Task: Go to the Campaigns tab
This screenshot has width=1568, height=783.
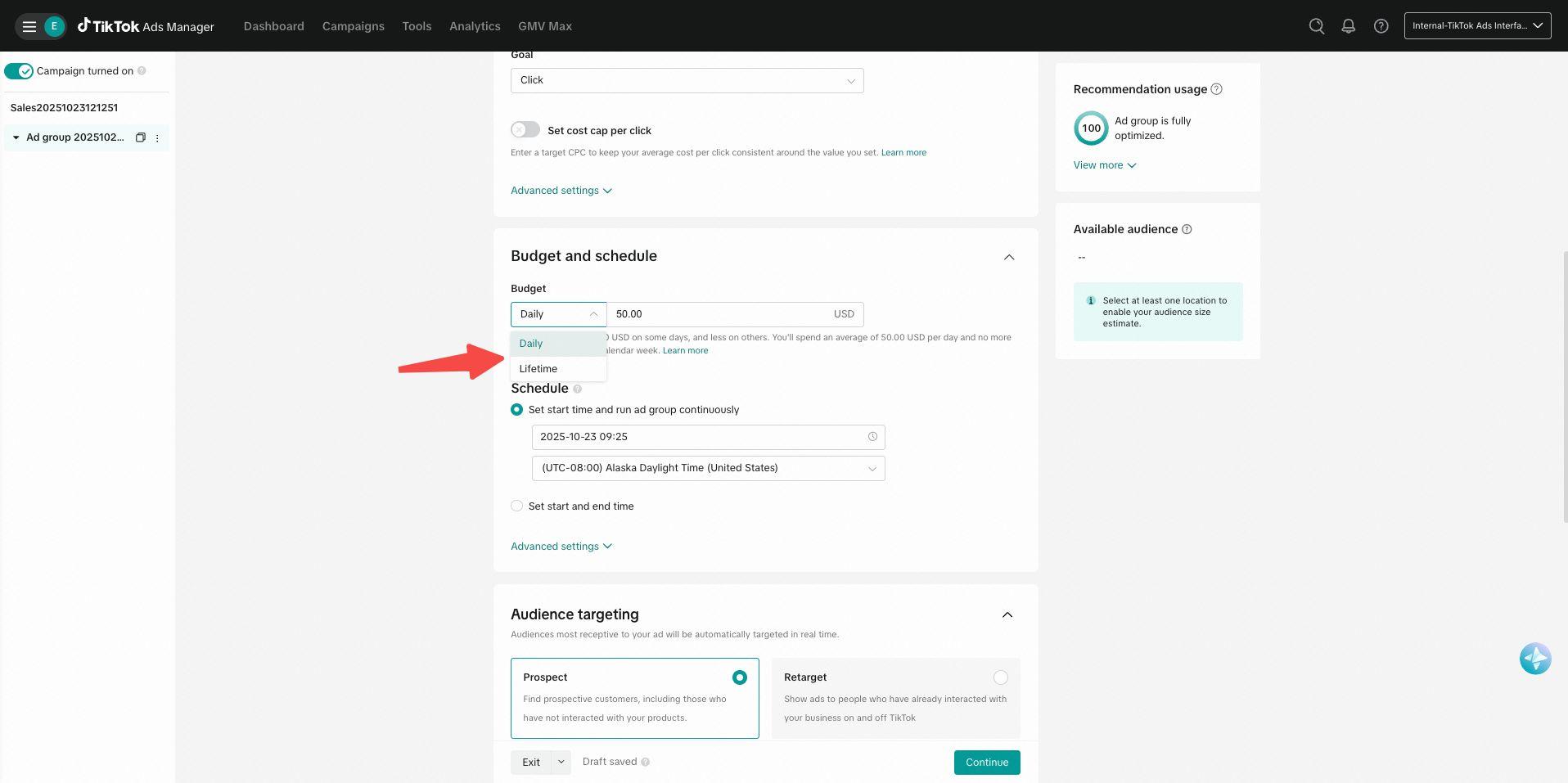Action: 353,26
